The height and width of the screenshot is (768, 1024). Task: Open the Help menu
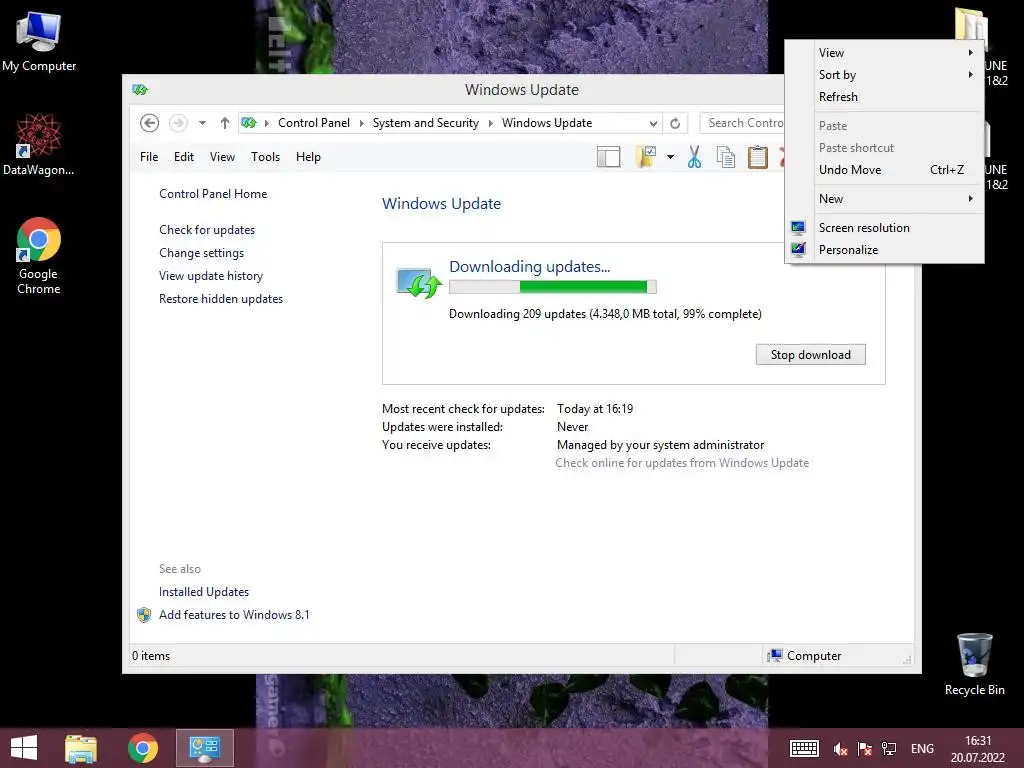[x=308, y=157]
